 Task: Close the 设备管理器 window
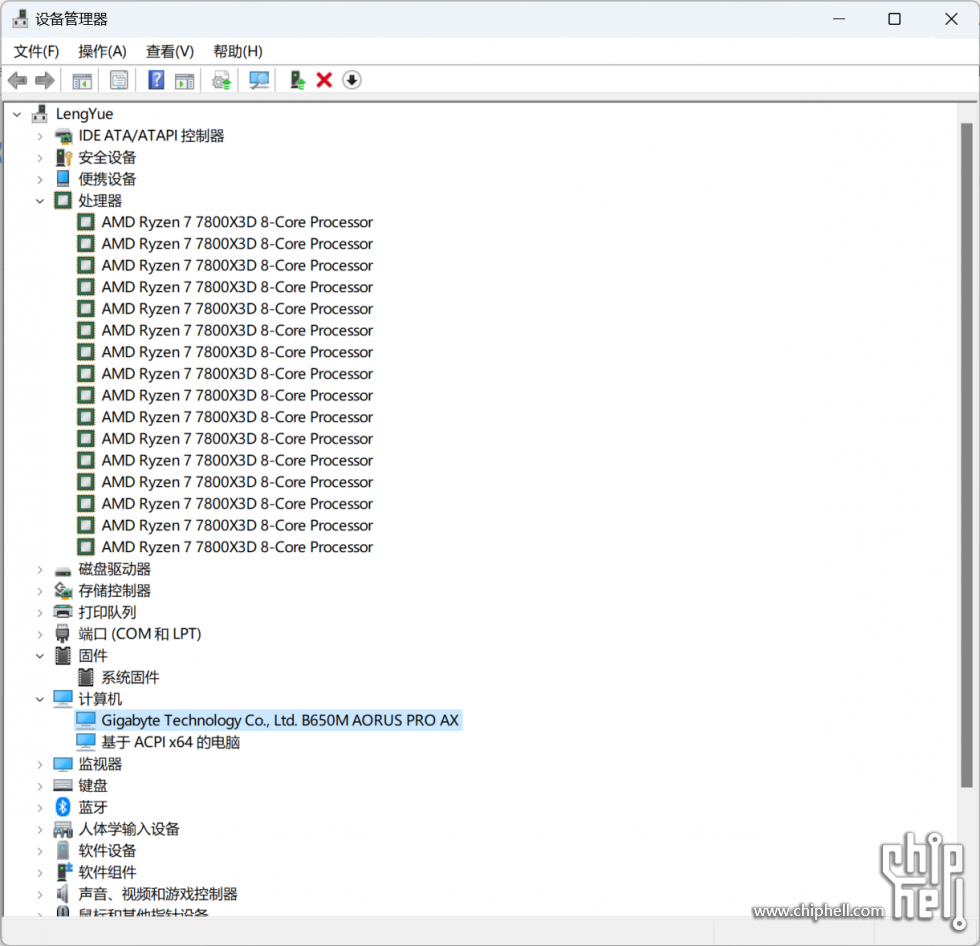(951, 19)
